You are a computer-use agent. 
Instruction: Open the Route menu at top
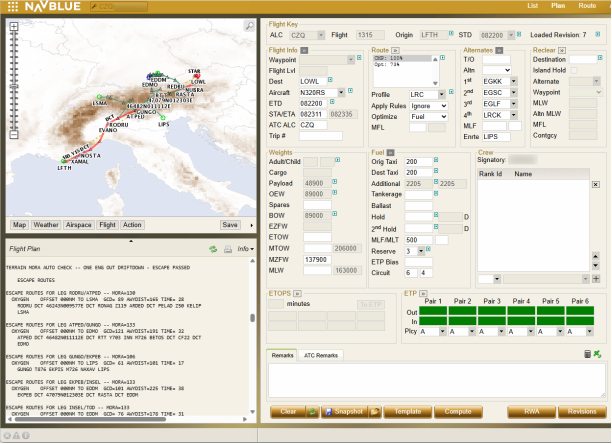pyautogui.click(x=586, y=6)
